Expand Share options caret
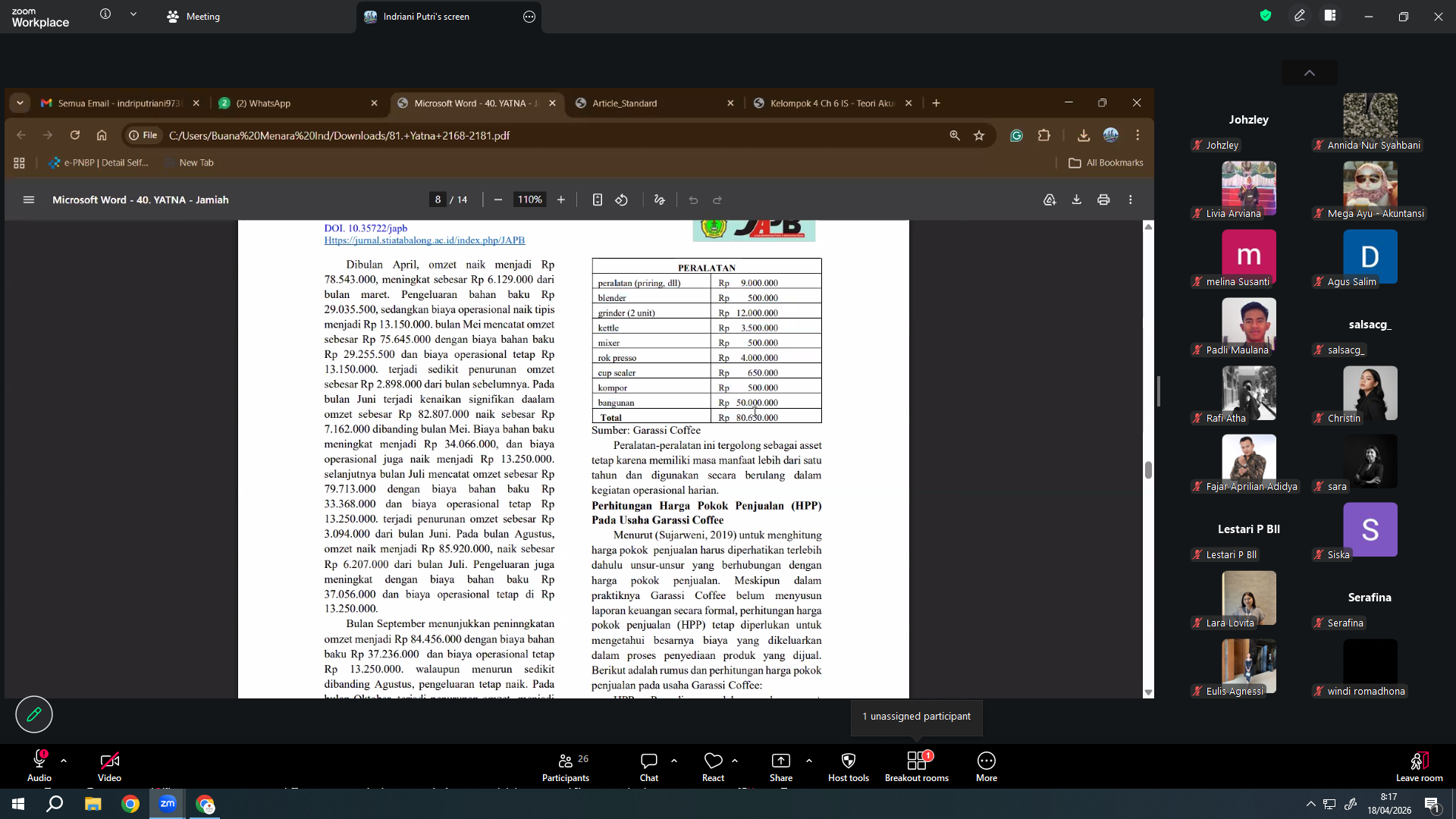 coord(809,760)
